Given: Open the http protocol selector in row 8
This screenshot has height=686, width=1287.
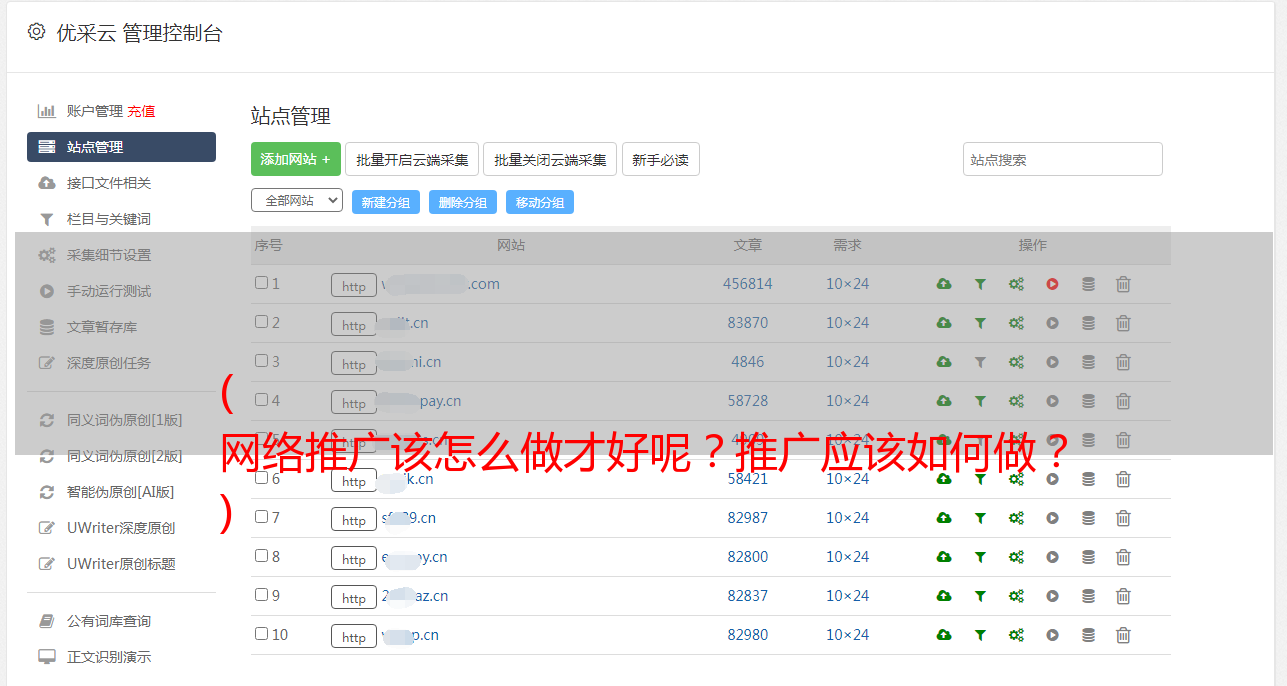Looking at the screenshot, I should click(x=354, y=558).
